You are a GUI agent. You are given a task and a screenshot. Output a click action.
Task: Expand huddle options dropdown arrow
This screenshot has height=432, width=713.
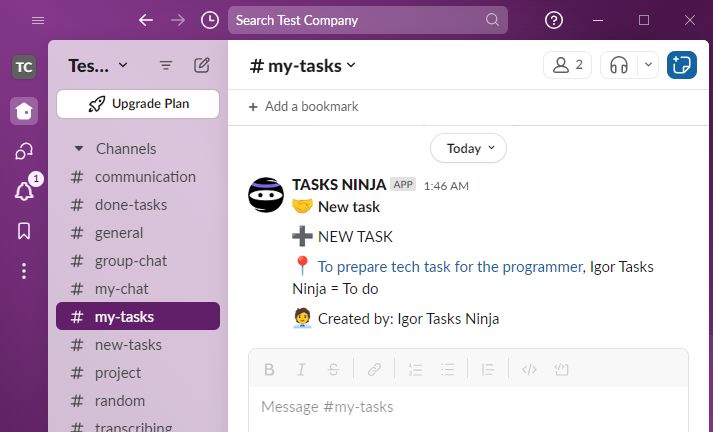tap(648, 65)
